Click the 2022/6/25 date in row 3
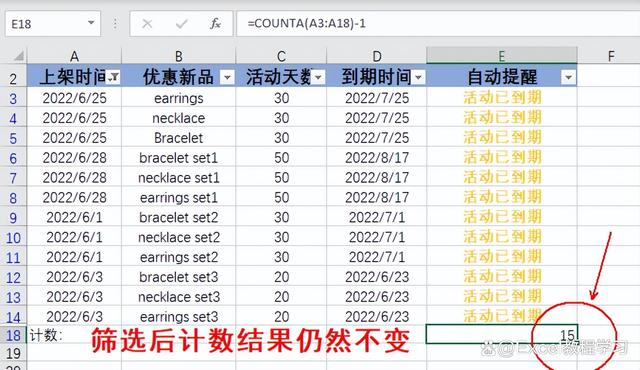640x370 pixels. click(74, 98)
